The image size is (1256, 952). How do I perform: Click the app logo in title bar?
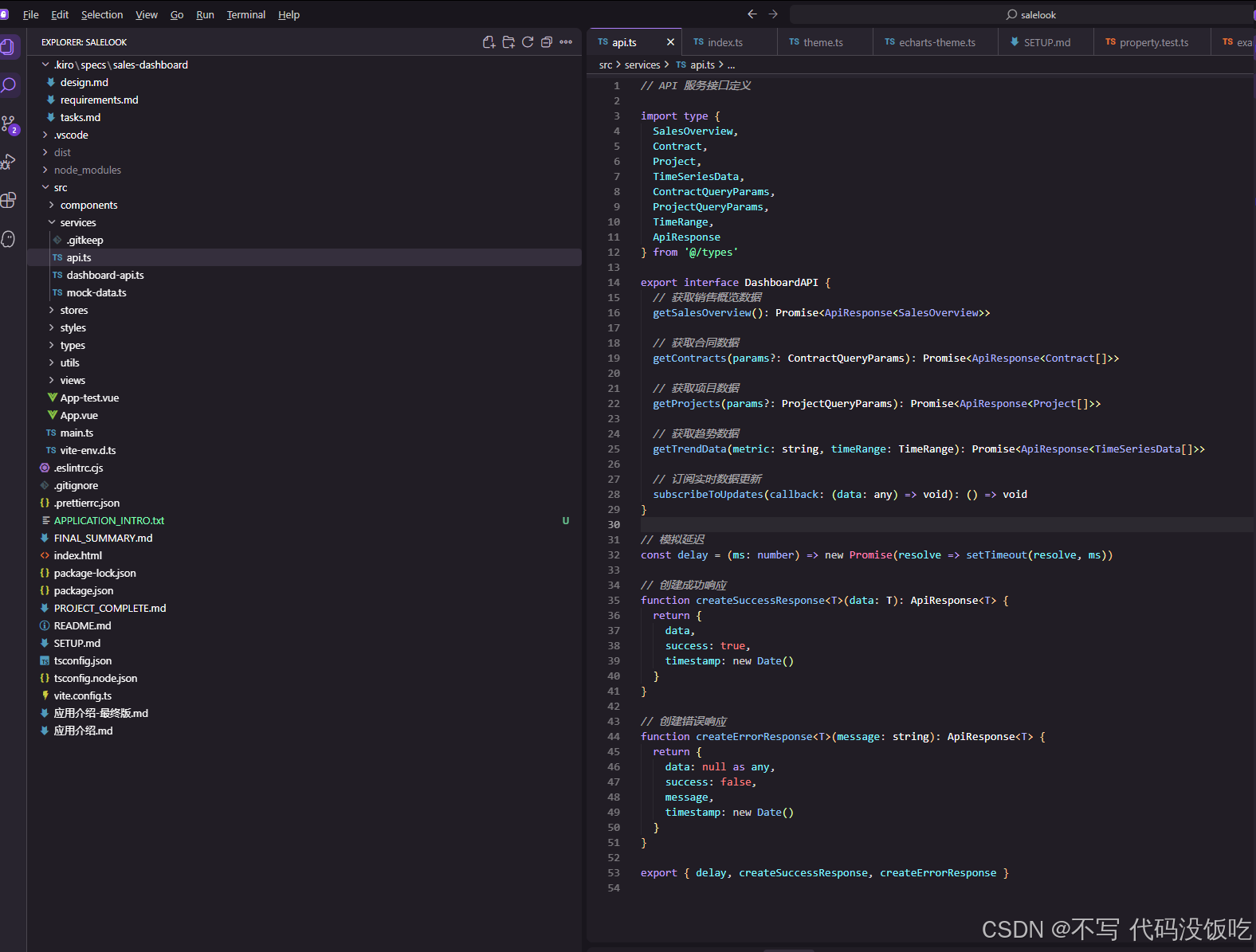4,14
